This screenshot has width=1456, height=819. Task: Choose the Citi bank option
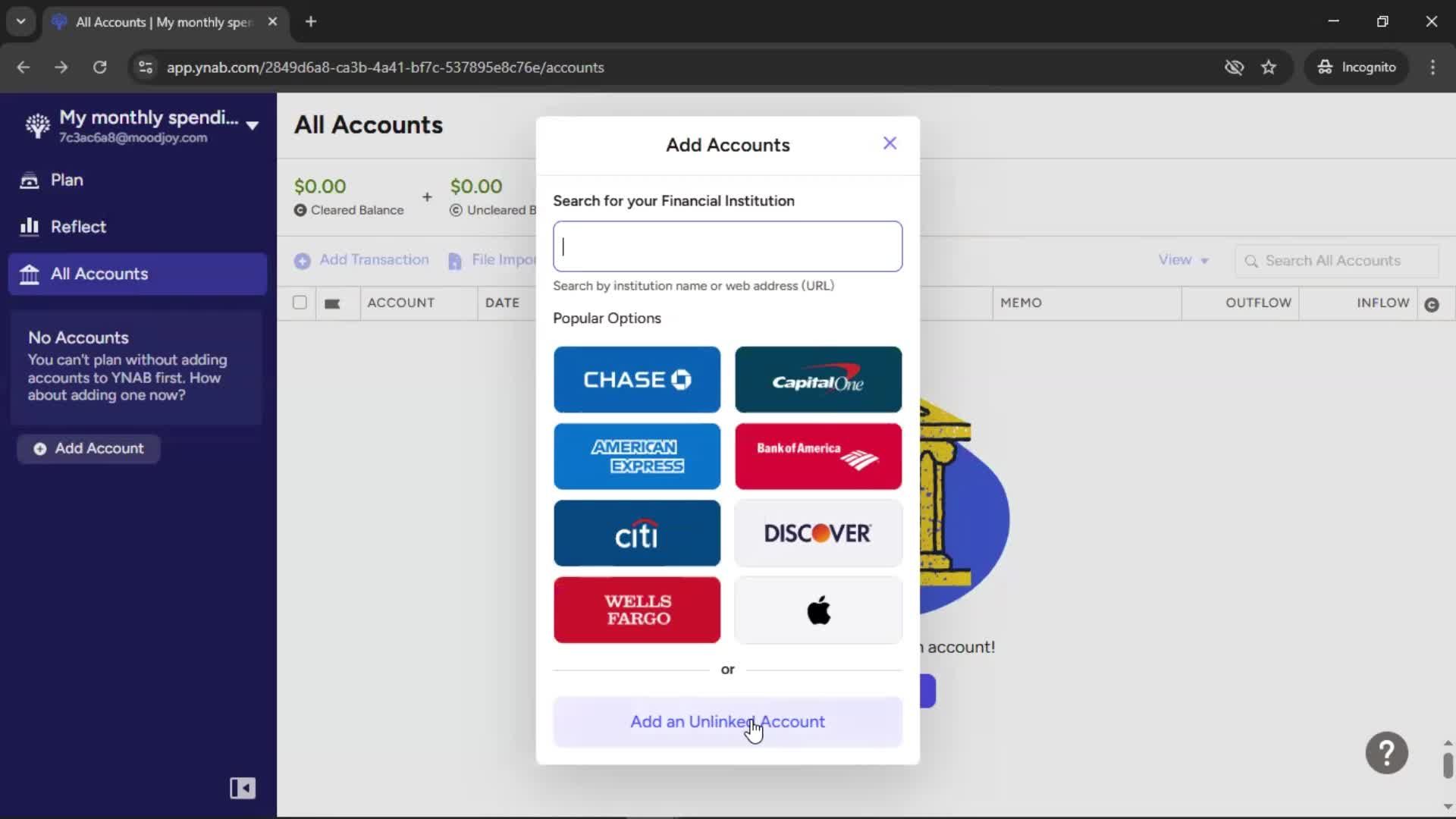click(637, 533)
